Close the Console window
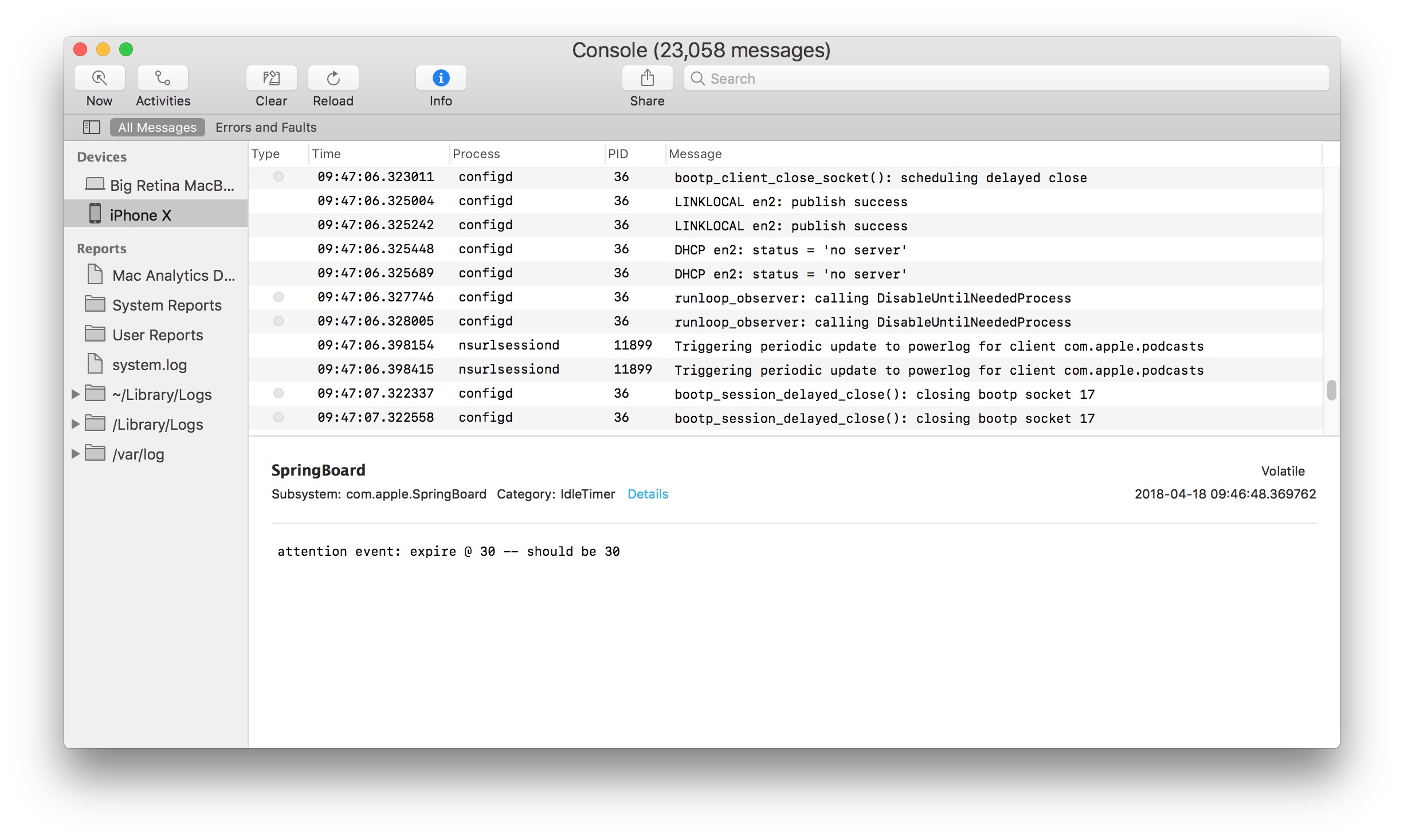Image resolution: width=1404 pixels, height=840 pixels. (x=80, y=49)
